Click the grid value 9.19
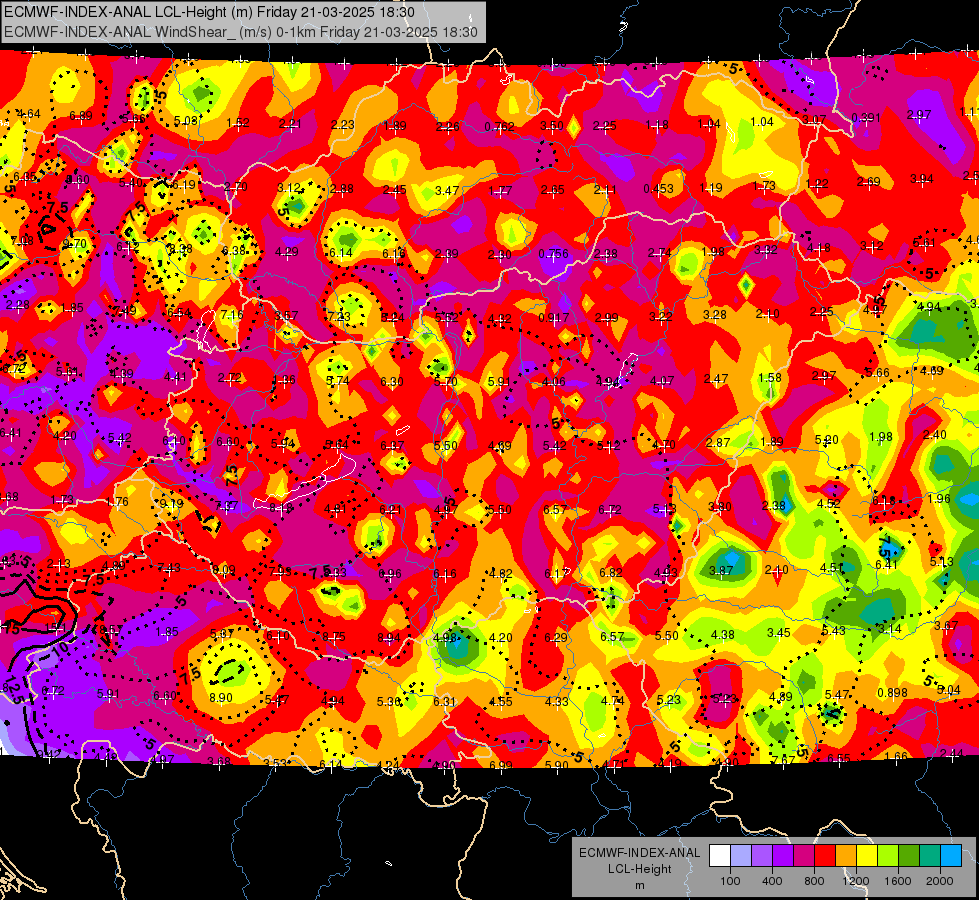This screenshot has height=900, width=979. (172, 503)
